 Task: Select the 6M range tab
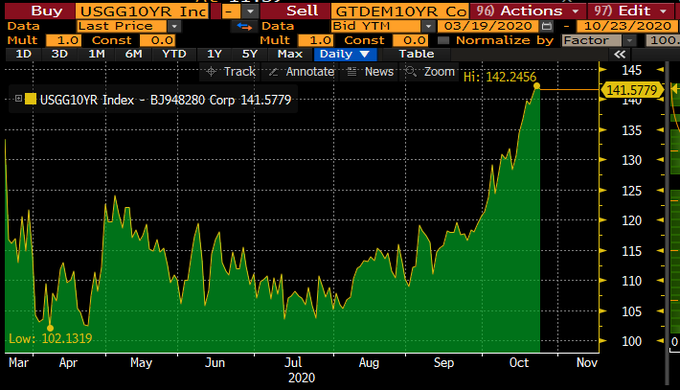click(x=134, y=54)
